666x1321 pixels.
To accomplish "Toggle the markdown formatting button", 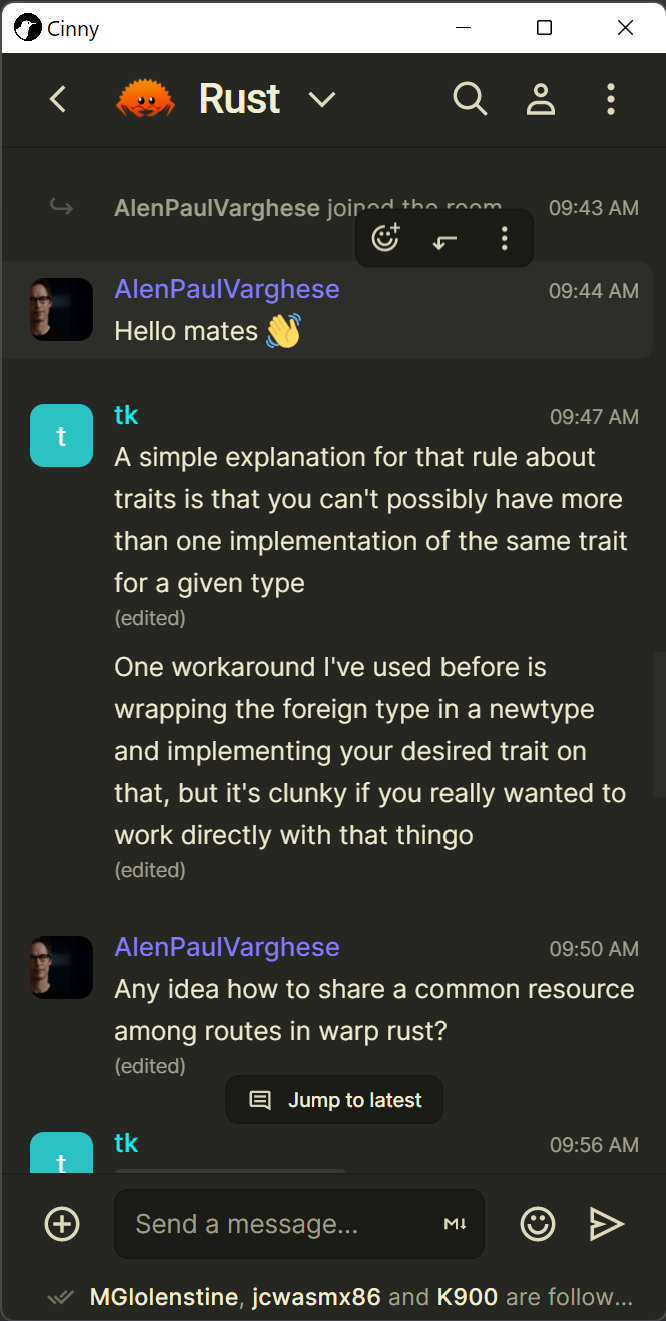I will point(455,1224).
